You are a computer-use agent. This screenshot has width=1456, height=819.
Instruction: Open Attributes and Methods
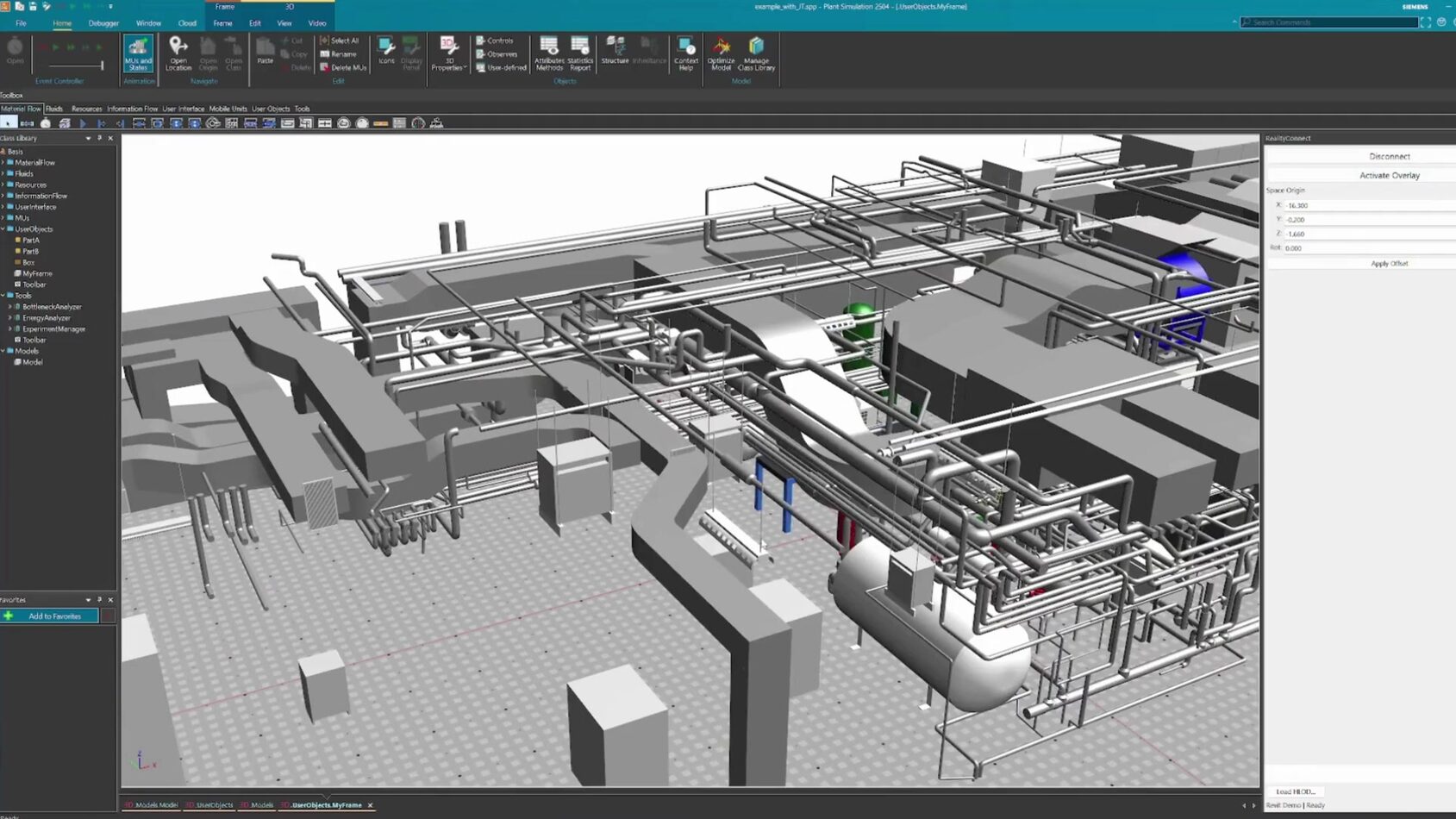click(x=549, y=53)
